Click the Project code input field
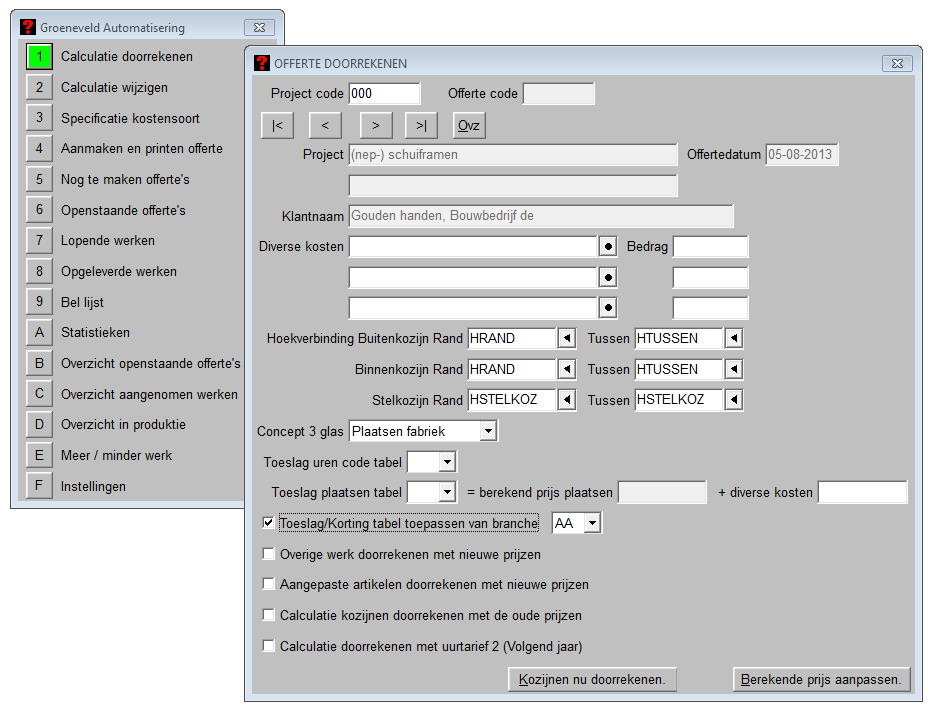This screenshot has height=710, width=933. pos(384,94)
